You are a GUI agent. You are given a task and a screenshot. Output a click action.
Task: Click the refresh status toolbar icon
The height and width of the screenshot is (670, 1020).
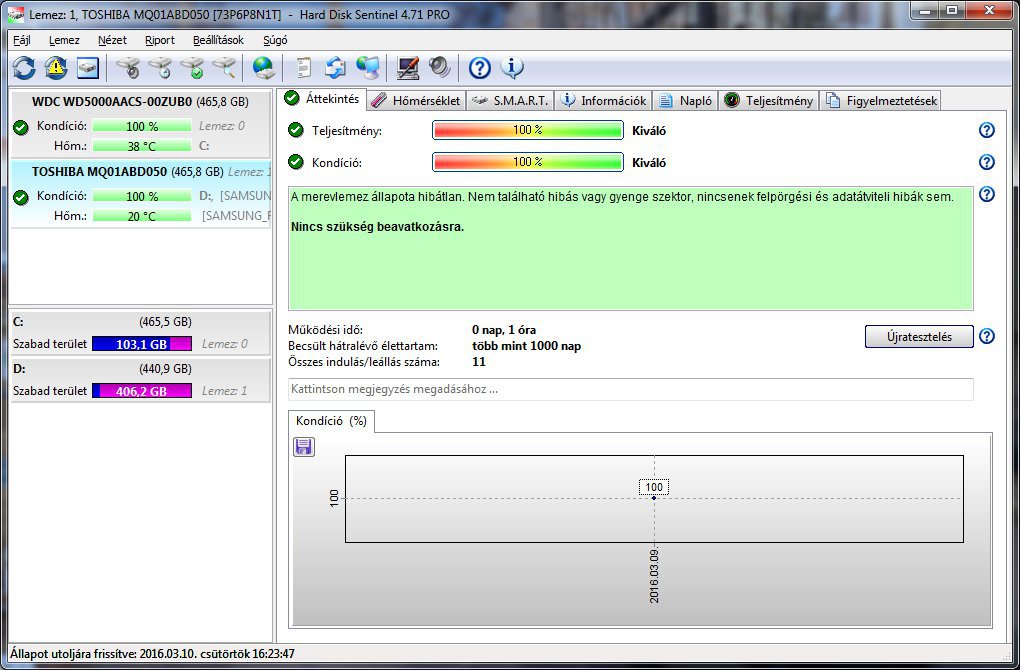click(24, 68)
